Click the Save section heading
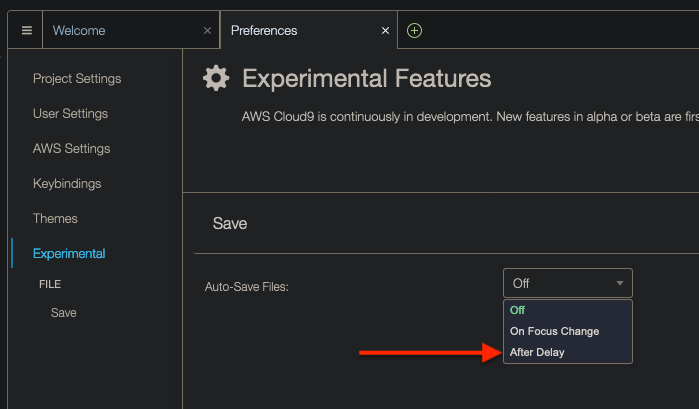 pyautogui.click(x=230, y=224)
